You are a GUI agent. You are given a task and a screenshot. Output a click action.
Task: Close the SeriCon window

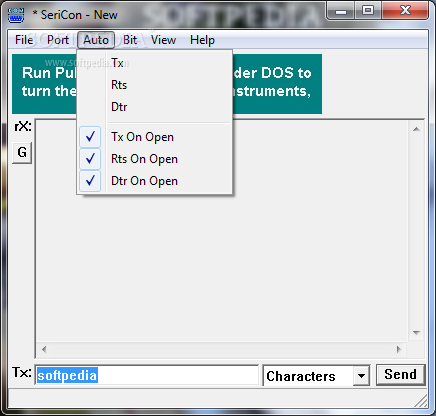tap(405, 11)
